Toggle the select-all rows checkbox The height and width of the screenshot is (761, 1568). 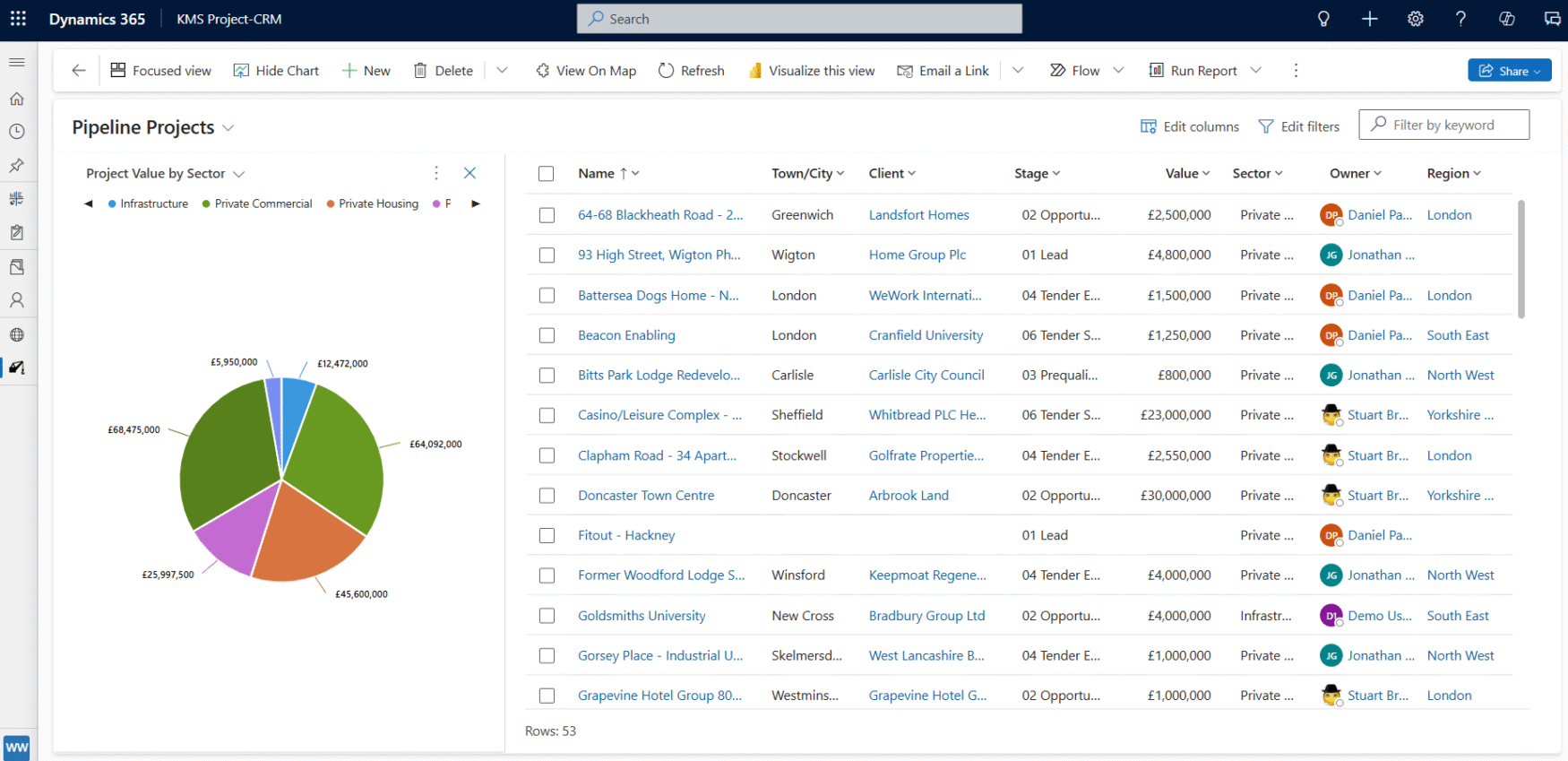click(x=547, y=174)
